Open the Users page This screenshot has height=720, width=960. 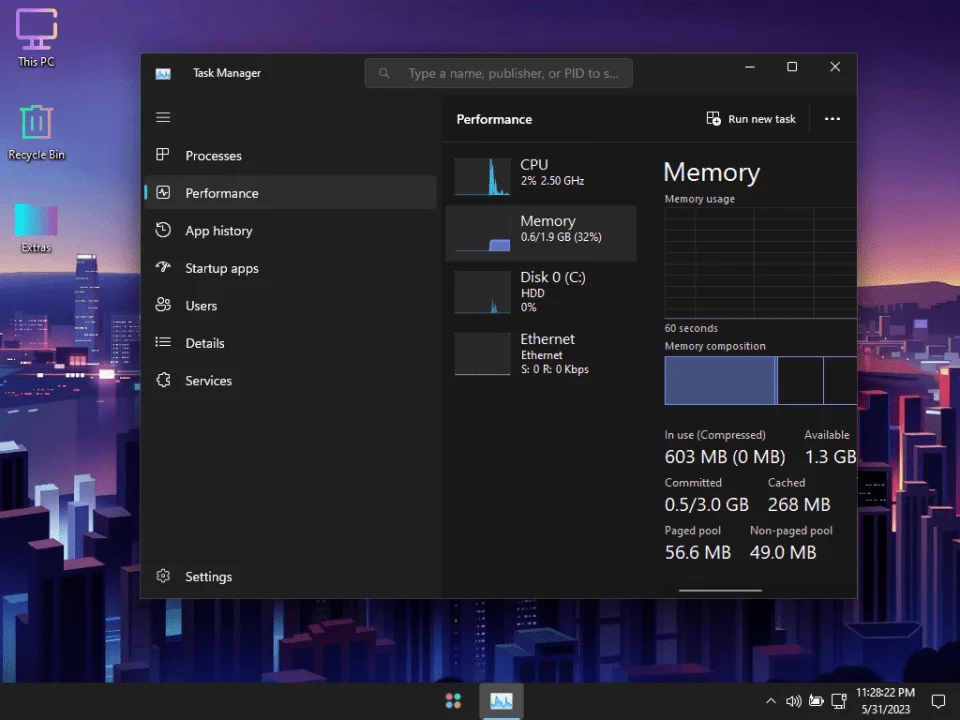pos(291,305)
